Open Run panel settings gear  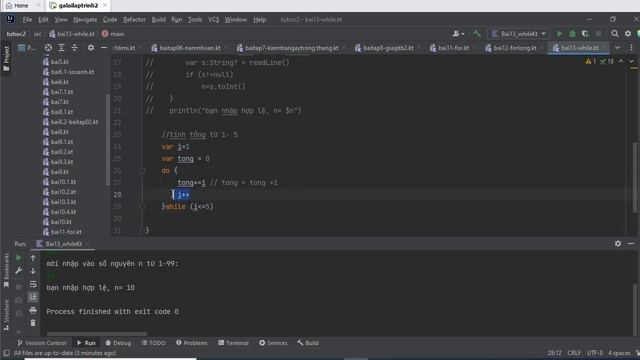tap(618, 244)
